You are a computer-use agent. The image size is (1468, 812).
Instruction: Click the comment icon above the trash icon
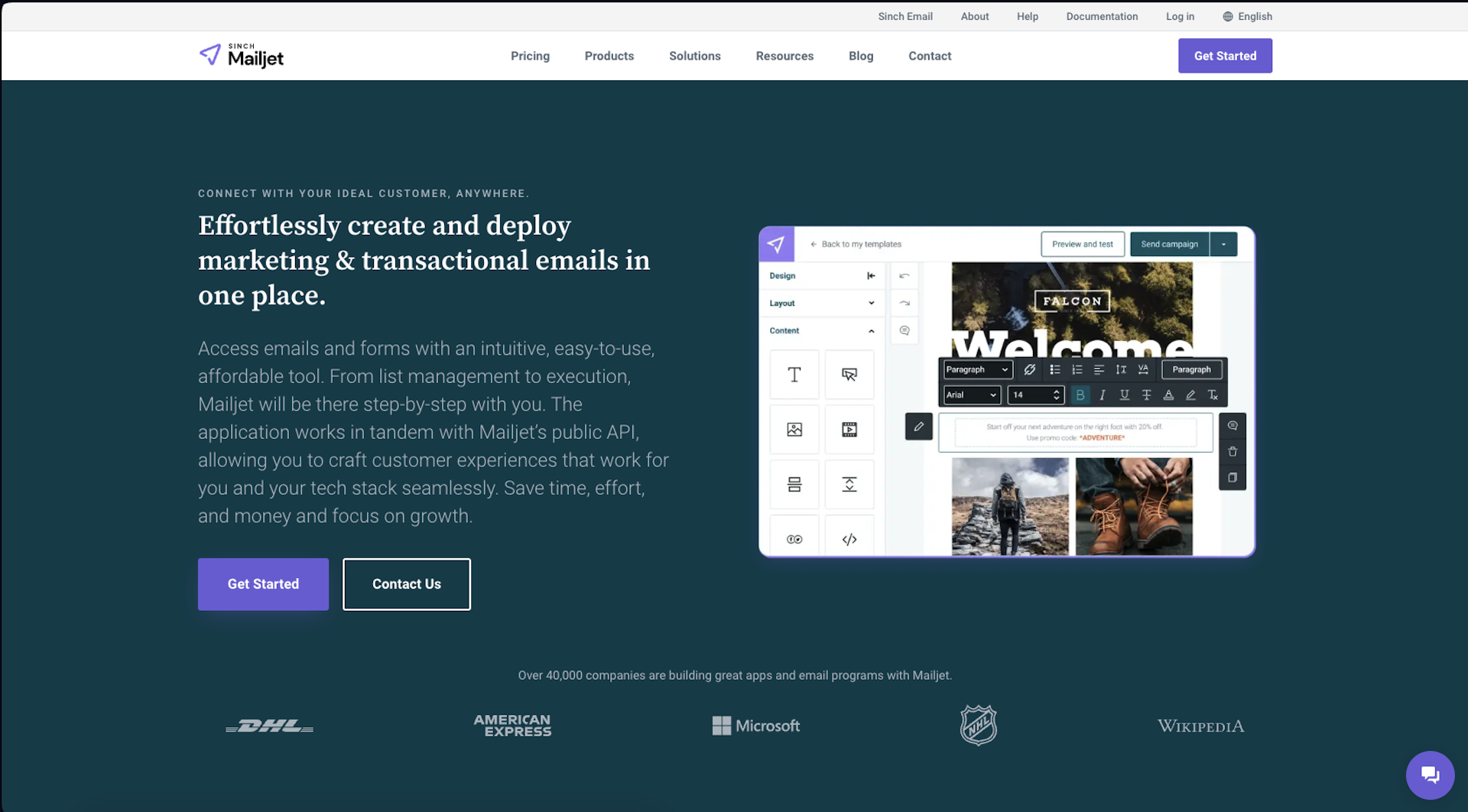[x=1233, y=426]
